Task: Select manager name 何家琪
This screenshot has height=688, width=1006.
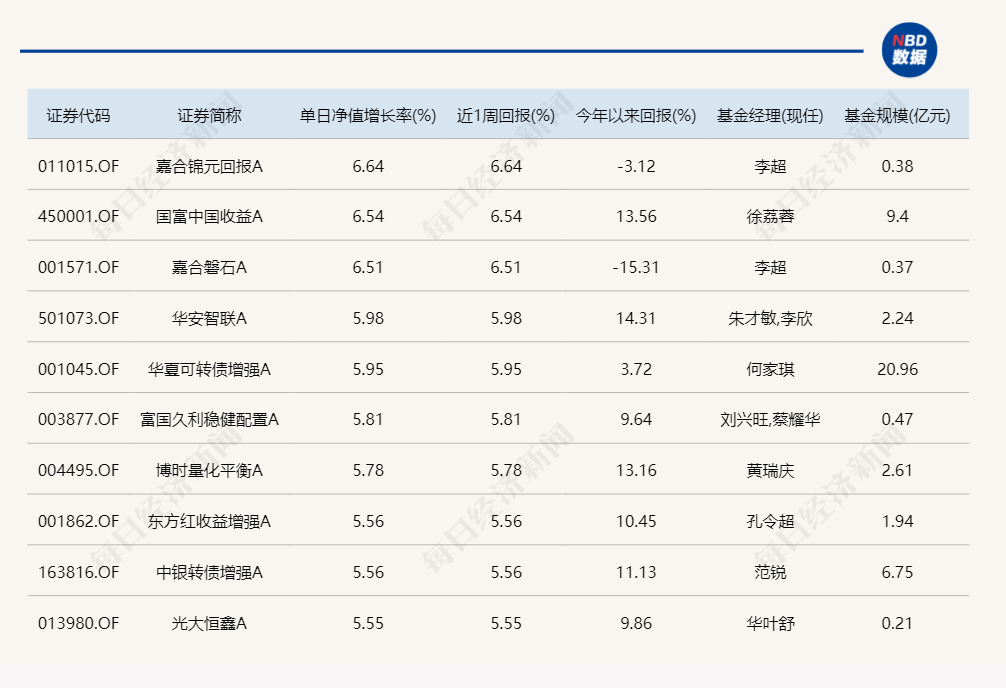Action: [x=770, y=369]
